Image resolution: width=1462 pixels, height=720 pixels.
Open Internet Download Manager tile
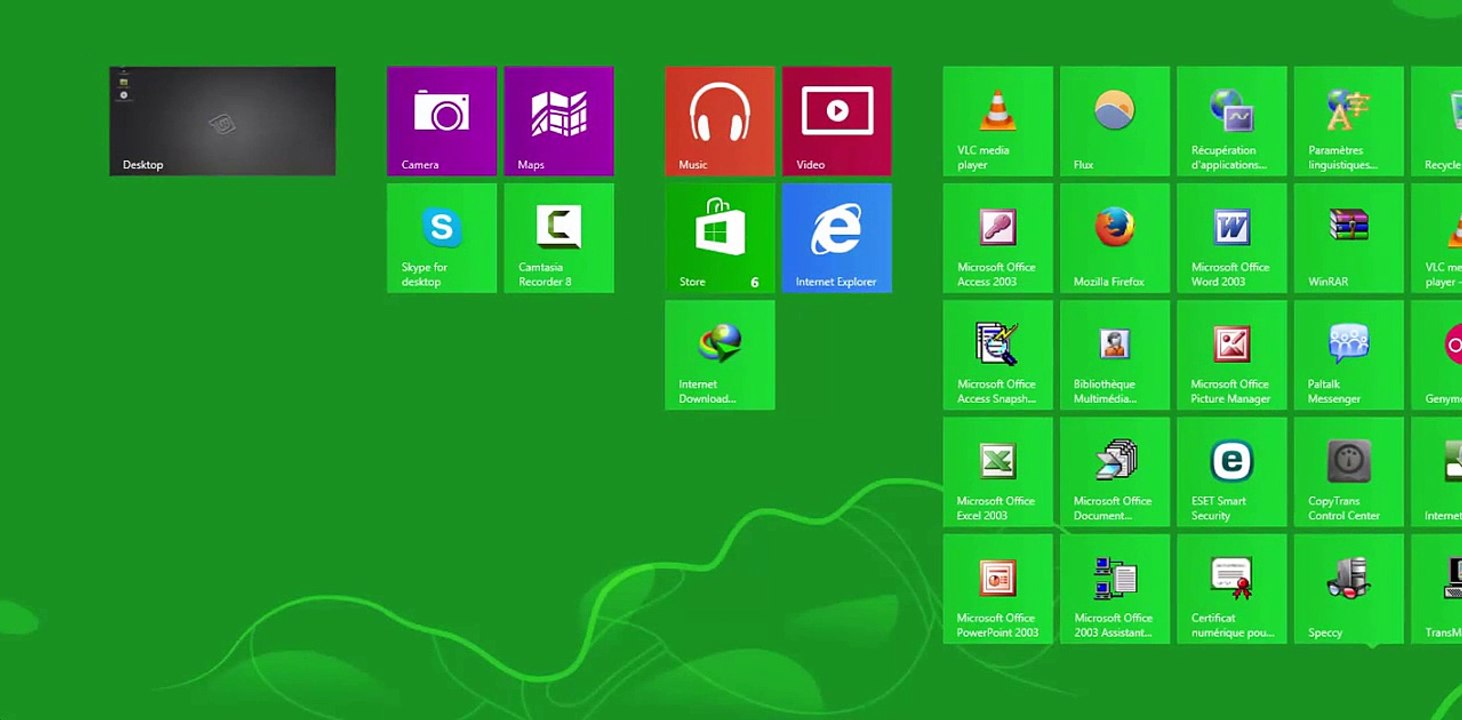click(720, 355)
